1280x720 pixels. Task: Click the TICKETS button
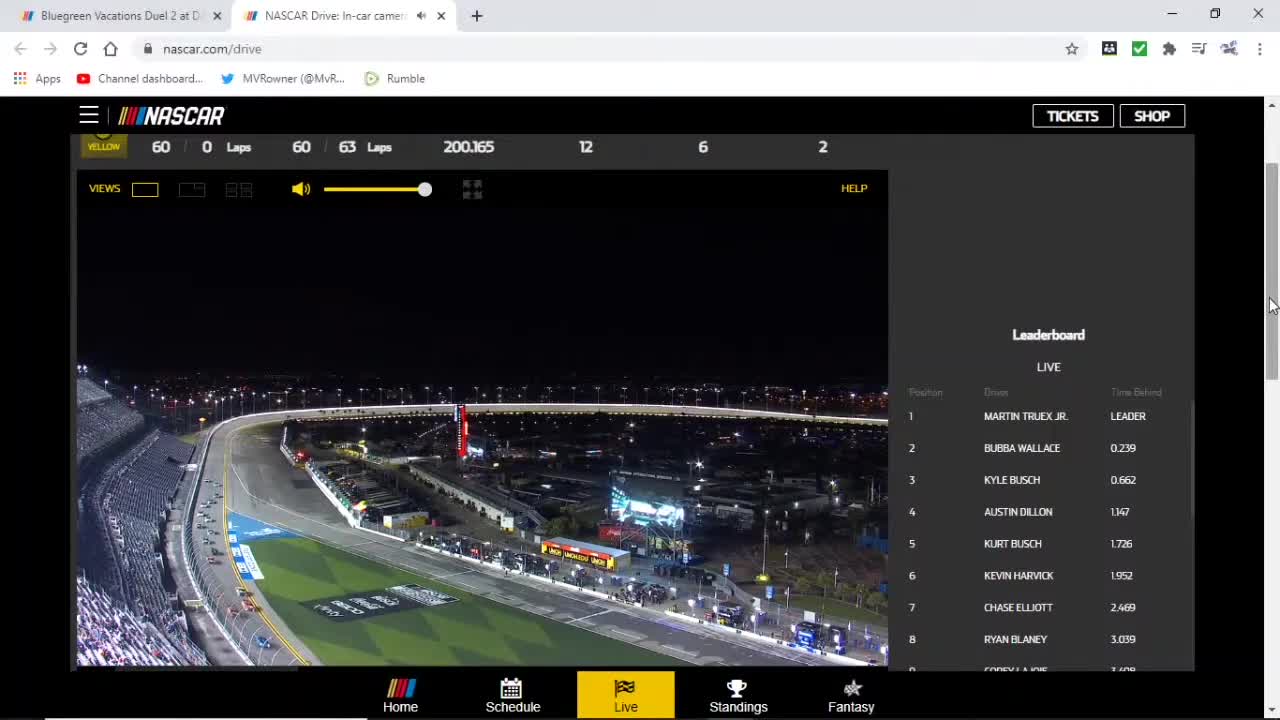(x=1072, y=116)
